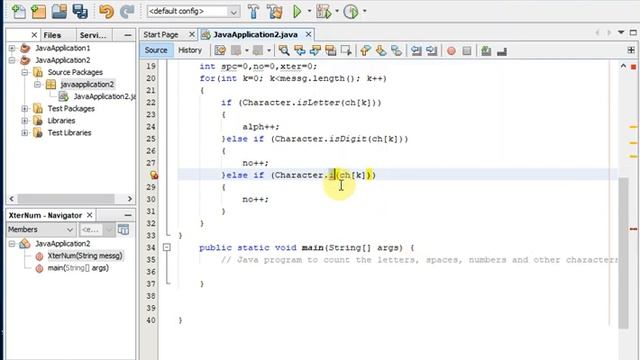
Task: Collapse the JavaApplication2 project node
Action: coord(12,60)
